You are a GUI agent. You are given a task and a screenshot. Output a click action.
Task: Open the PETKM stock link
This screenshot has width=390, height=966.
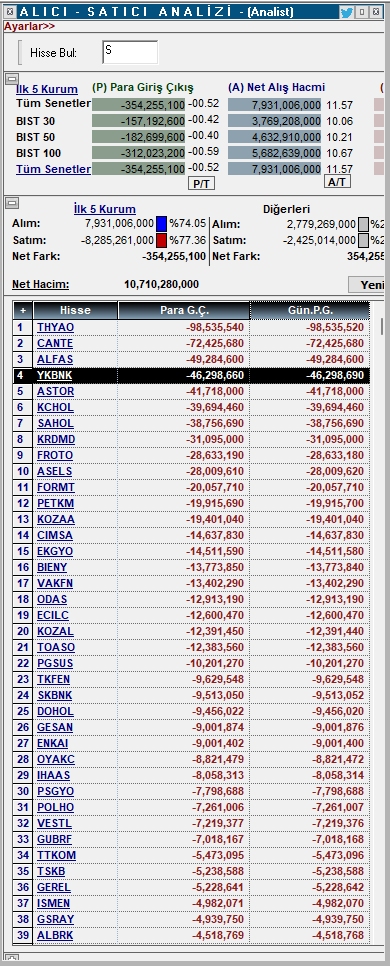pyautogui.click(x=56, y=503)
